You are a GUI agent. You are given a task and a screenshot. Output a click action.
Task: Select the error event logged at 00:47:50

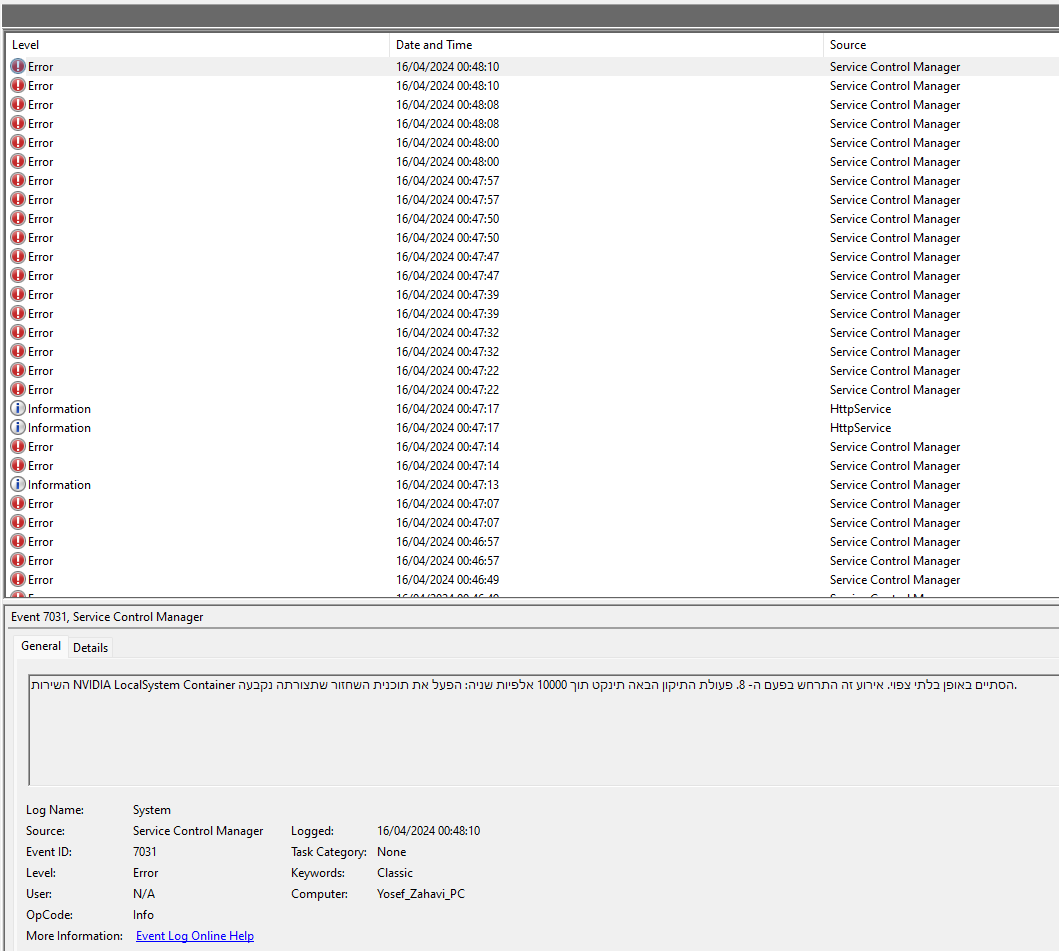coord(200,218)
